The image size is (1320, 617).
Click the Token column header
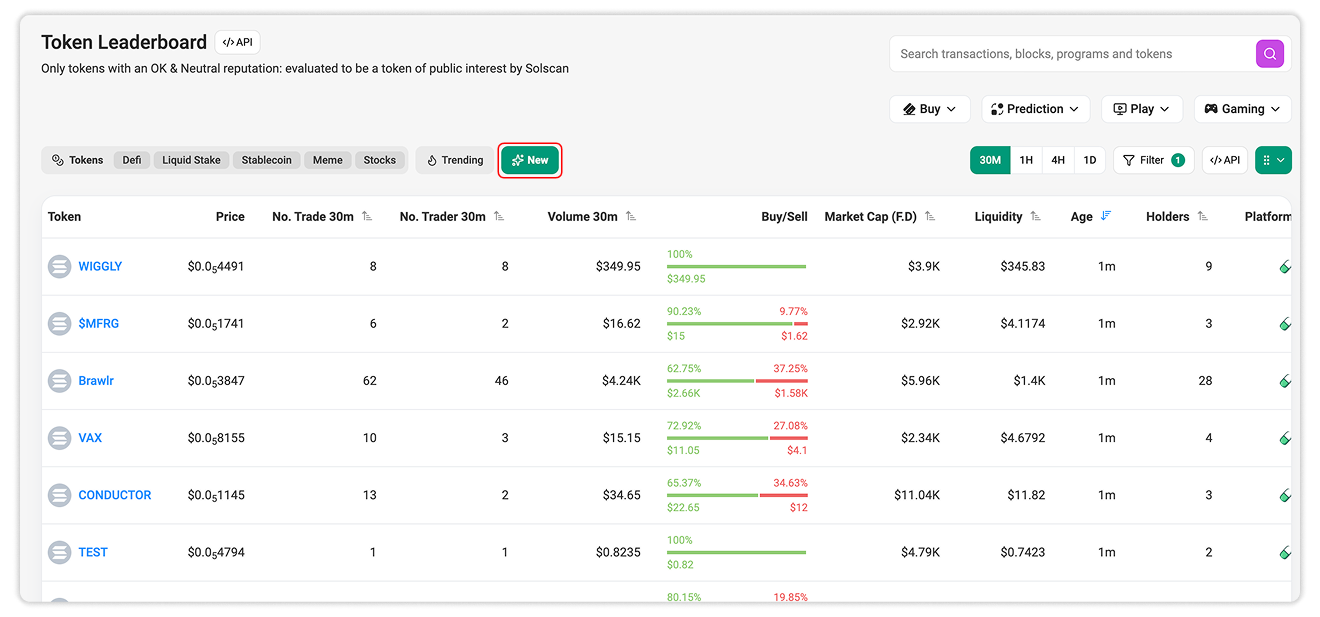click(x=64, y=216)
